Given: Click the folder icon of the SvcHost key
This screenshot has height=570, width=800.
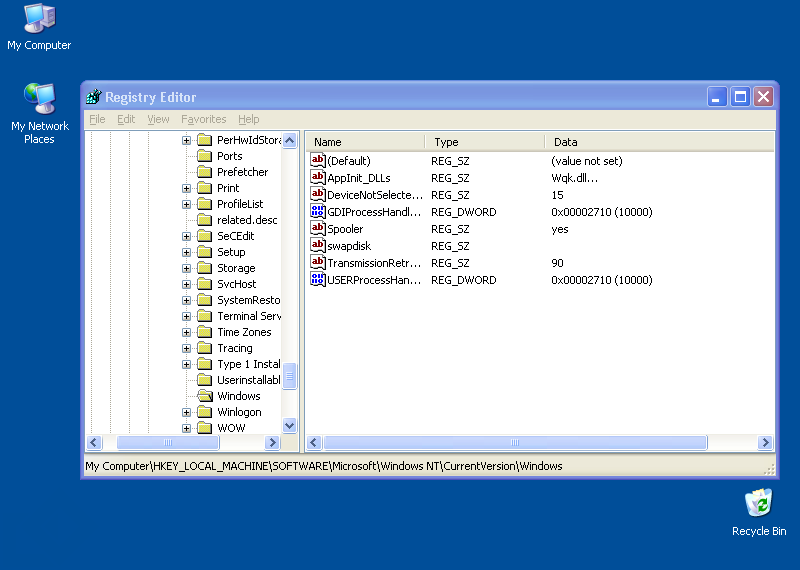Looking at the screenshot, I should [205, 284].
